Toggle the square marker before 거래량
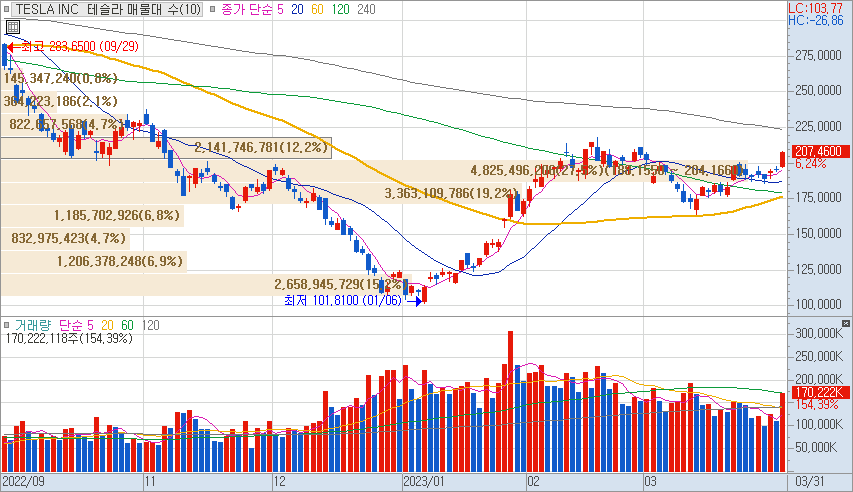 (x=7, y=325)
